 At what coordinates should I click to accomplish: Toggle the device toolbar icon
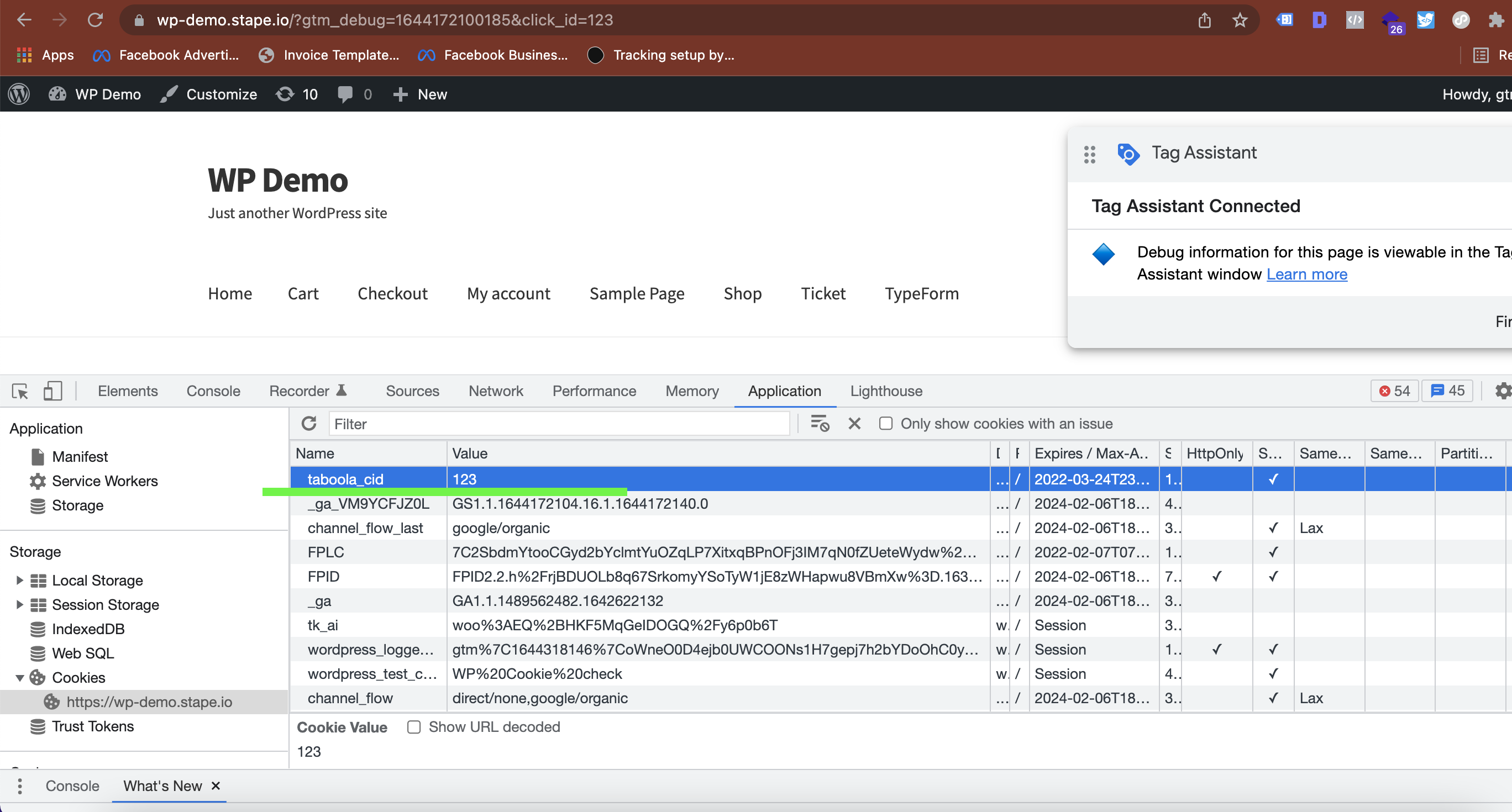(x=53, y=391)
